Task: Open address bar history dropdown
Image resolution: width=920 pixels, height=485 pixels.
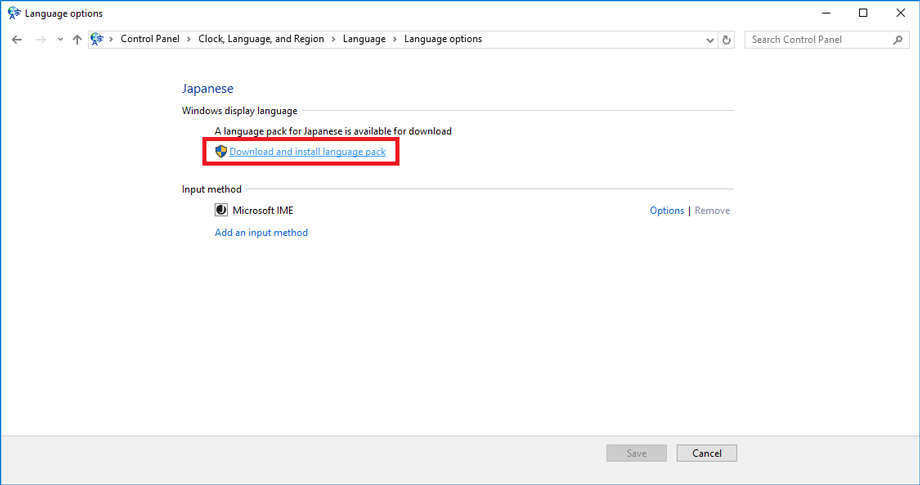Action: [710, 40]
